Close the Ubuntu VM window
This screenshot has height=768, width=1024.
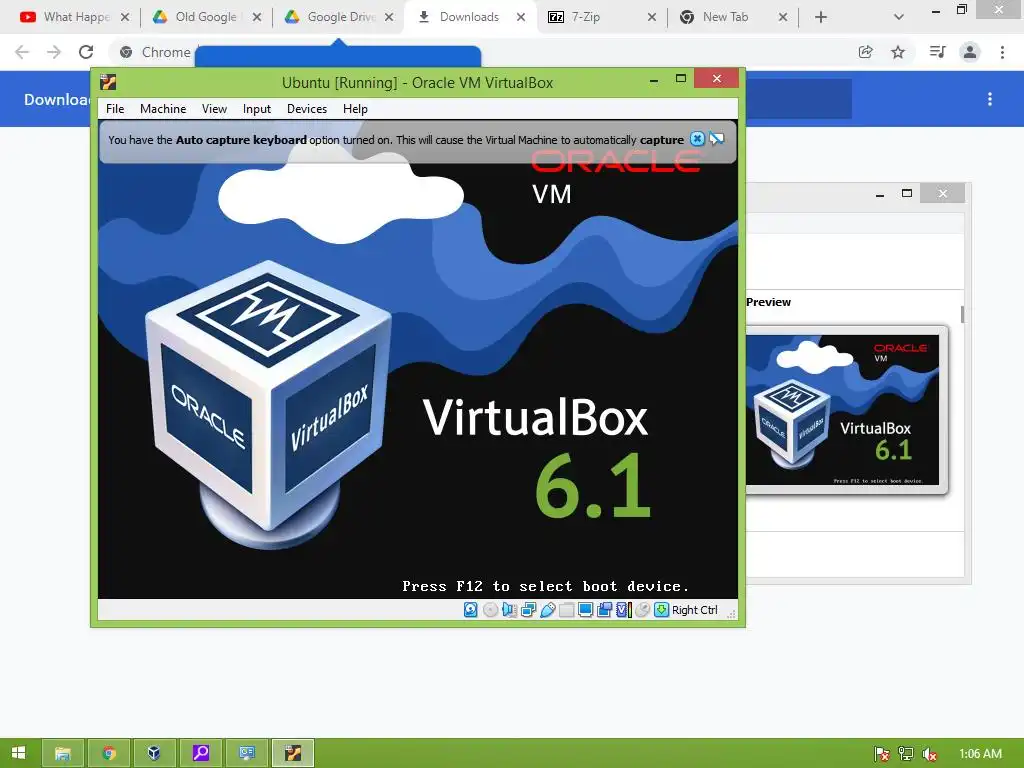[x=717, y=79]
